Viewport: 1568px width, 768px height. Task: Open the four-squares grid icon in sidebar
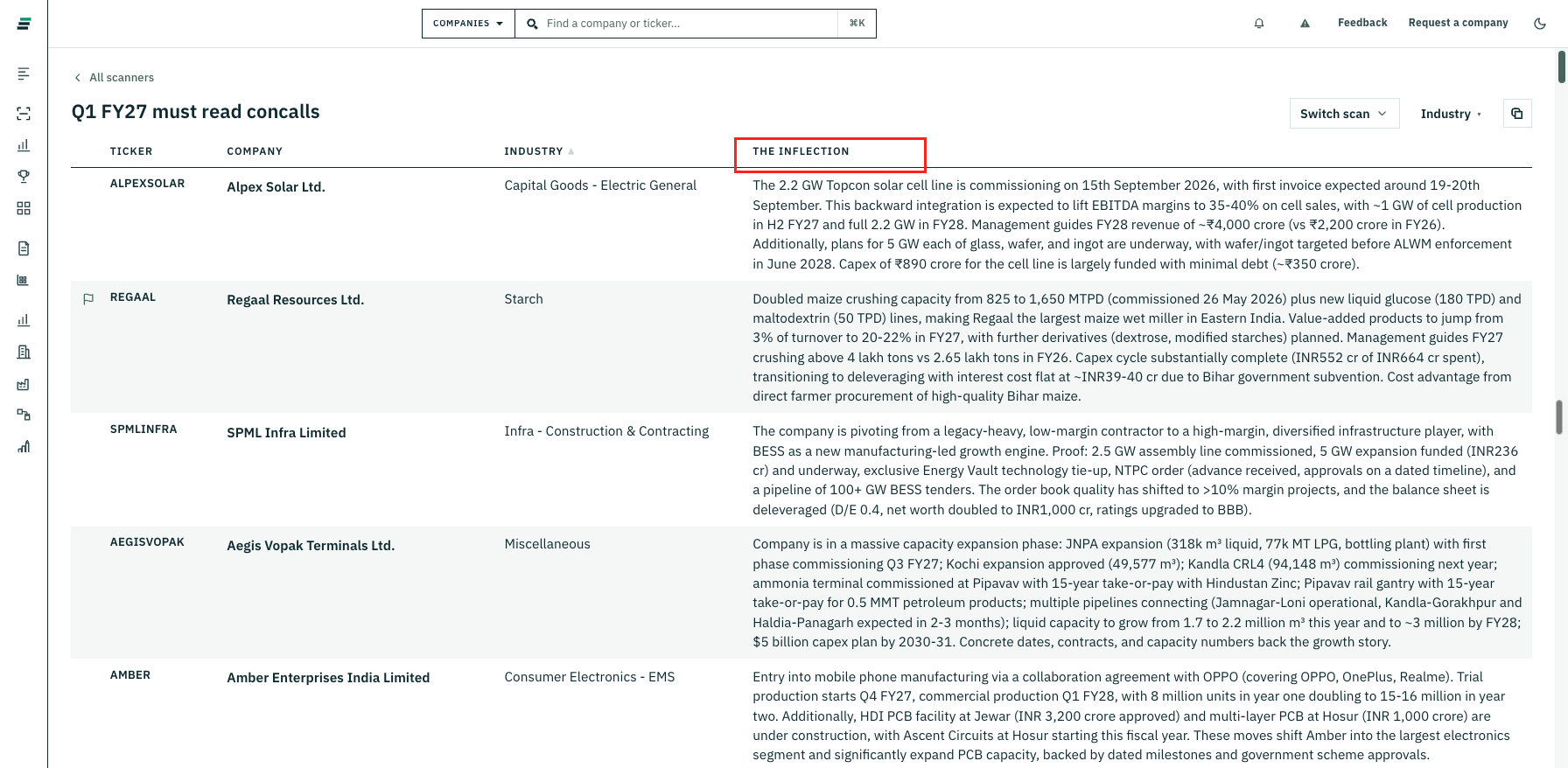click(24, 208)
